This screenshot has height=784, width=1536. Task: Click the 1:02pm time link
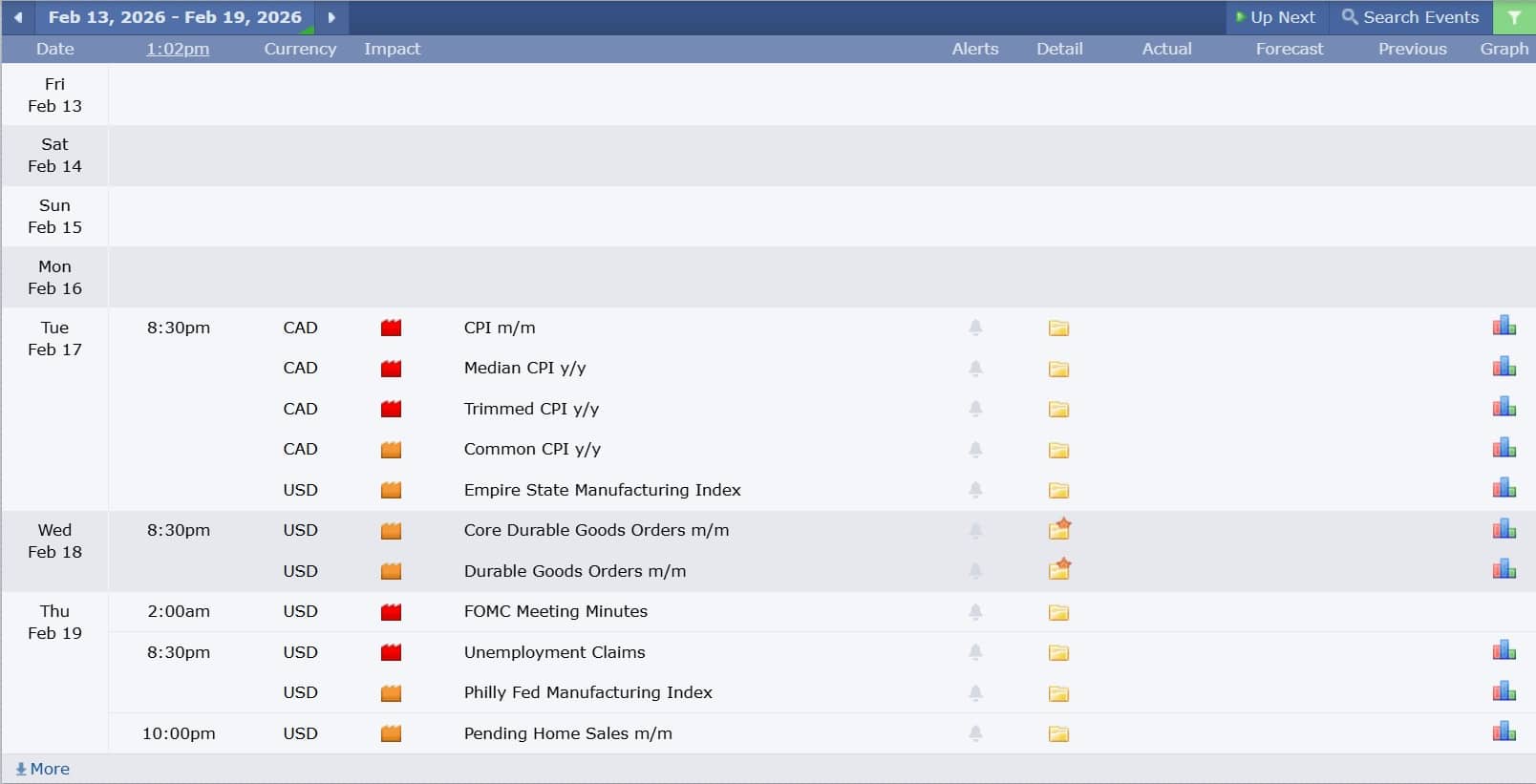[x=177, y=49]
